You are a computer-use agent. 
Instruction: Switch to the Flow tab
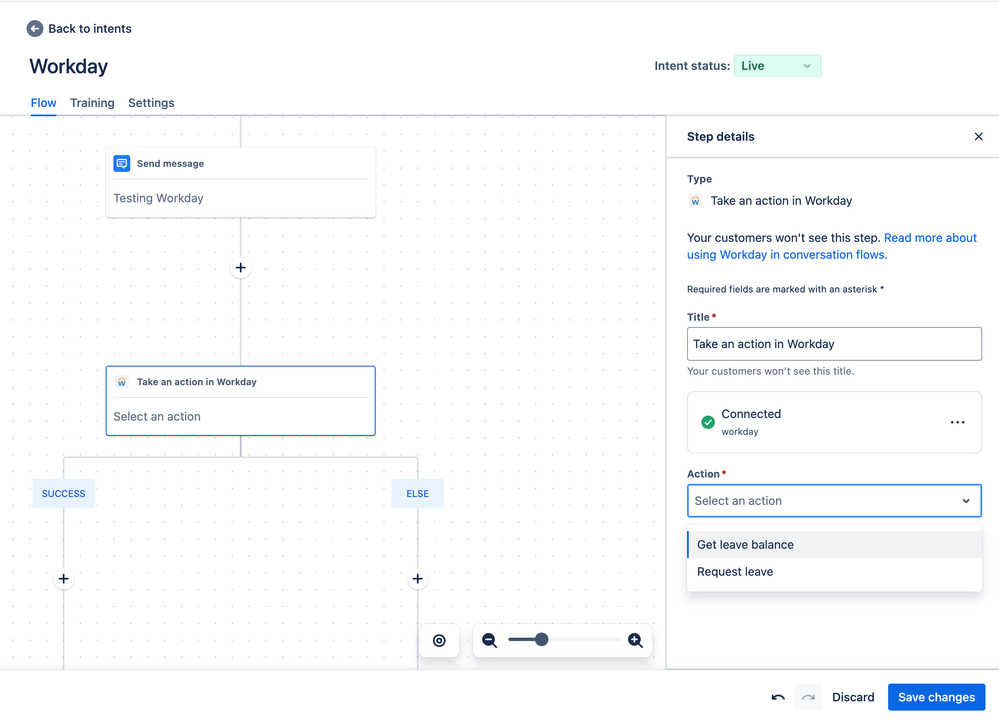coord(43,103)
